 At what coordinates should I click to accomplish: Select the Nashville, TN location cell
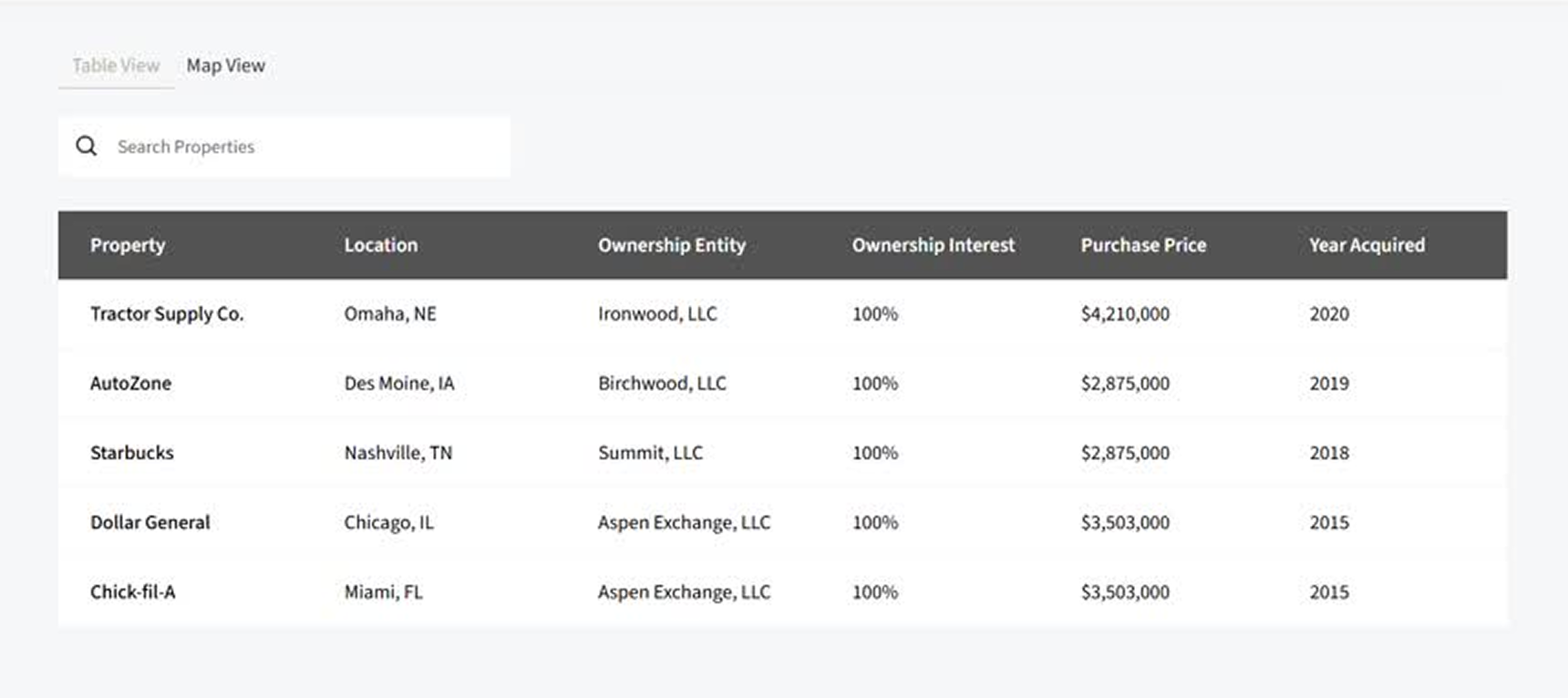tap(398, 453)
